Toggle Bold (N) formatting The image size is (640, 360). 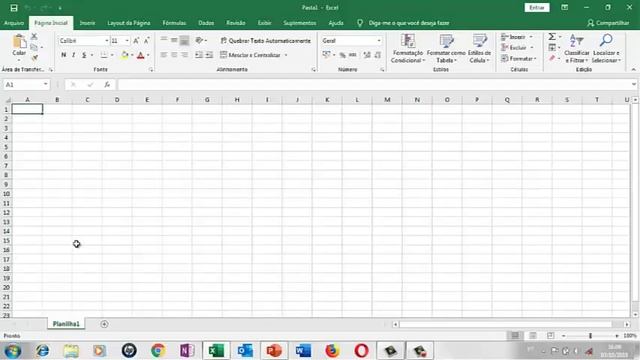(x=64, y=55)
